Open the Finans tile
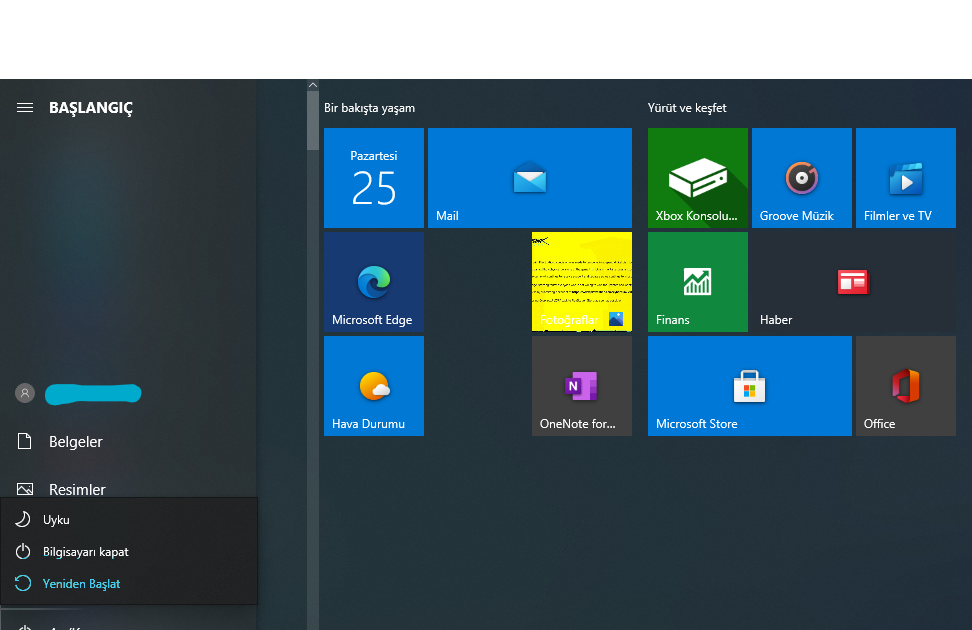 tap(698, 282)
